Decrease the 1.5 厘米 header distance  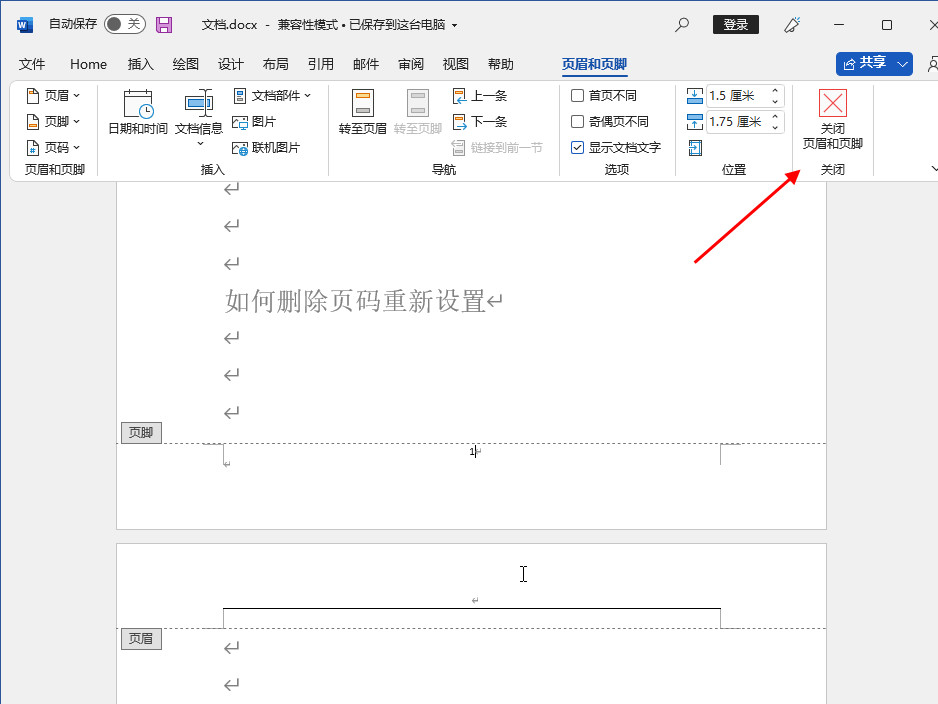(775, 101)
